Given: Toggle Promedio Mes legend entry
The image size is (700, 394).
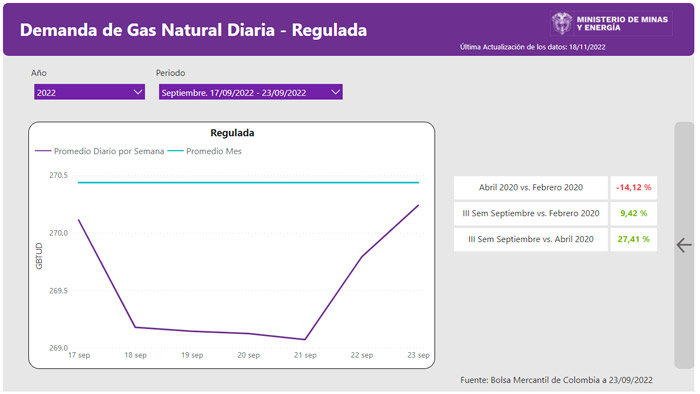Looking at the screenshot, I should point(204,151).
